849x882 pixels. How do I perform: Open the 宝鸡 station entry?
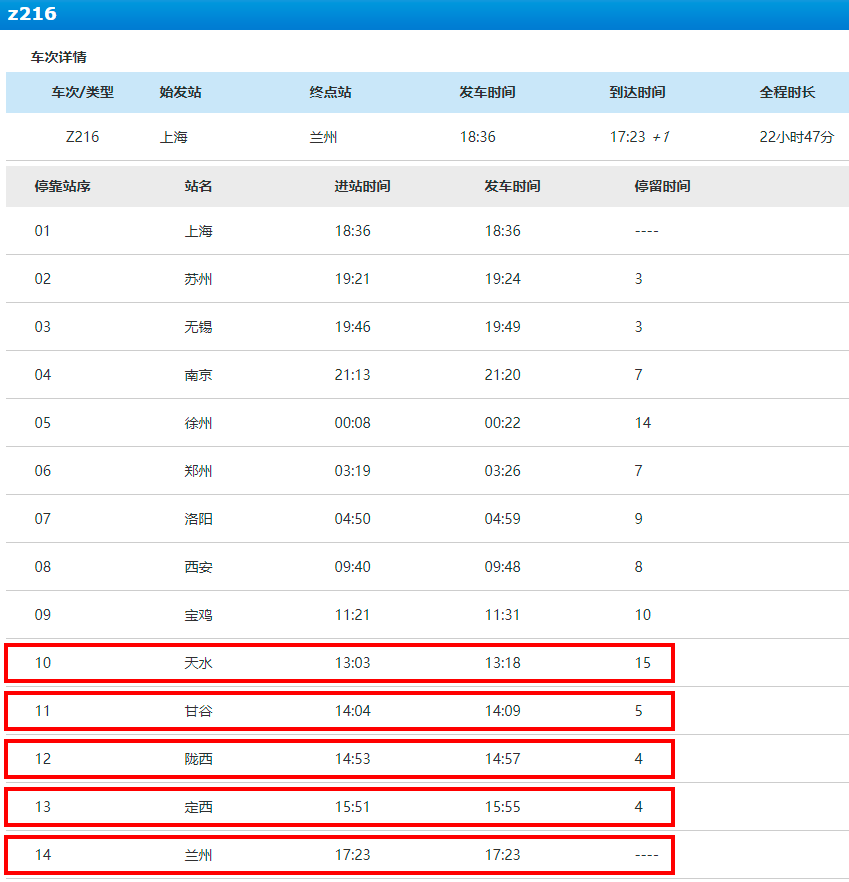click(198, 615)
